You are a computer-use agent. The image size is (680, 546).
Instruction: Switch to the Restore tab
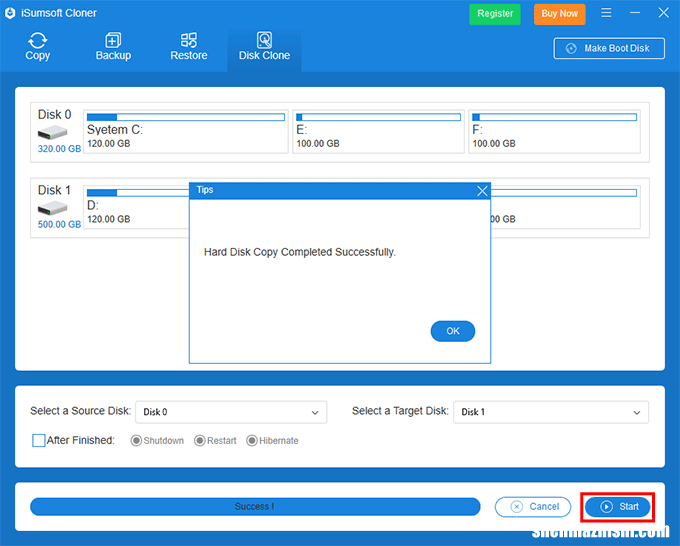[189, 47]
